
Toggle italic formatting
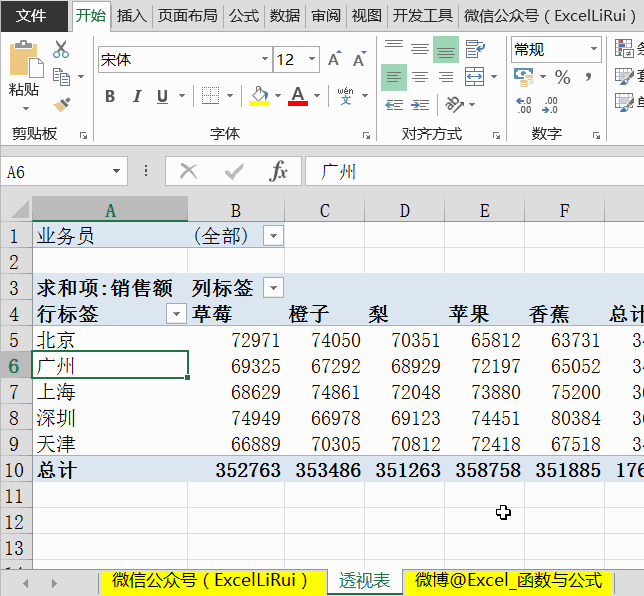137,96
